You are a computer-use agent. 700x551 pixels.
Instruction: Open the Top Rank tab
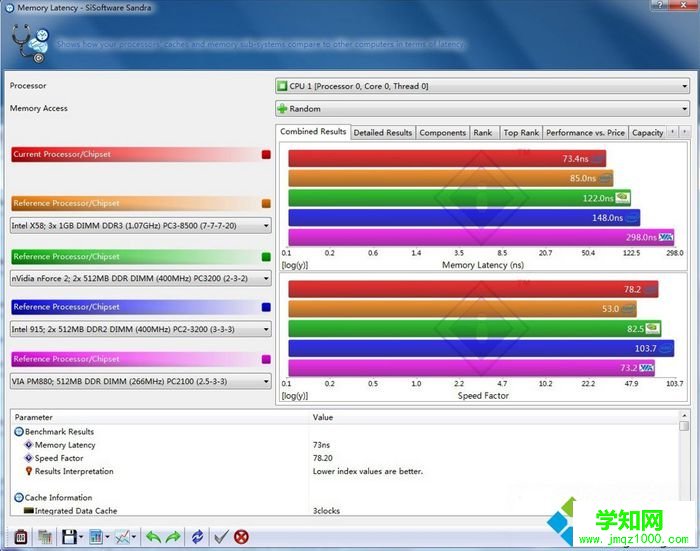pos(521,133)
